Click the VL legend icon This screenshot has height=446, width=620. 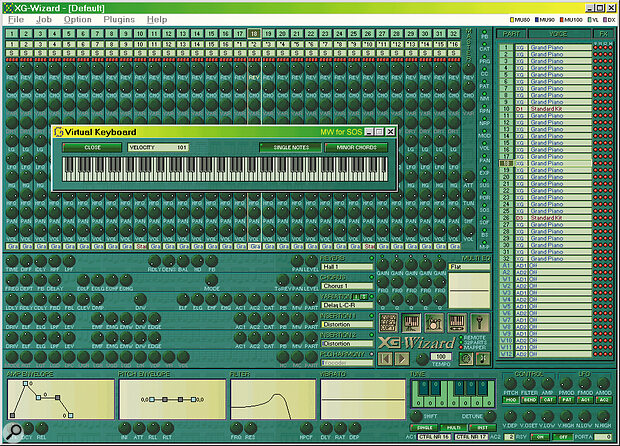(x=590, y=19)
